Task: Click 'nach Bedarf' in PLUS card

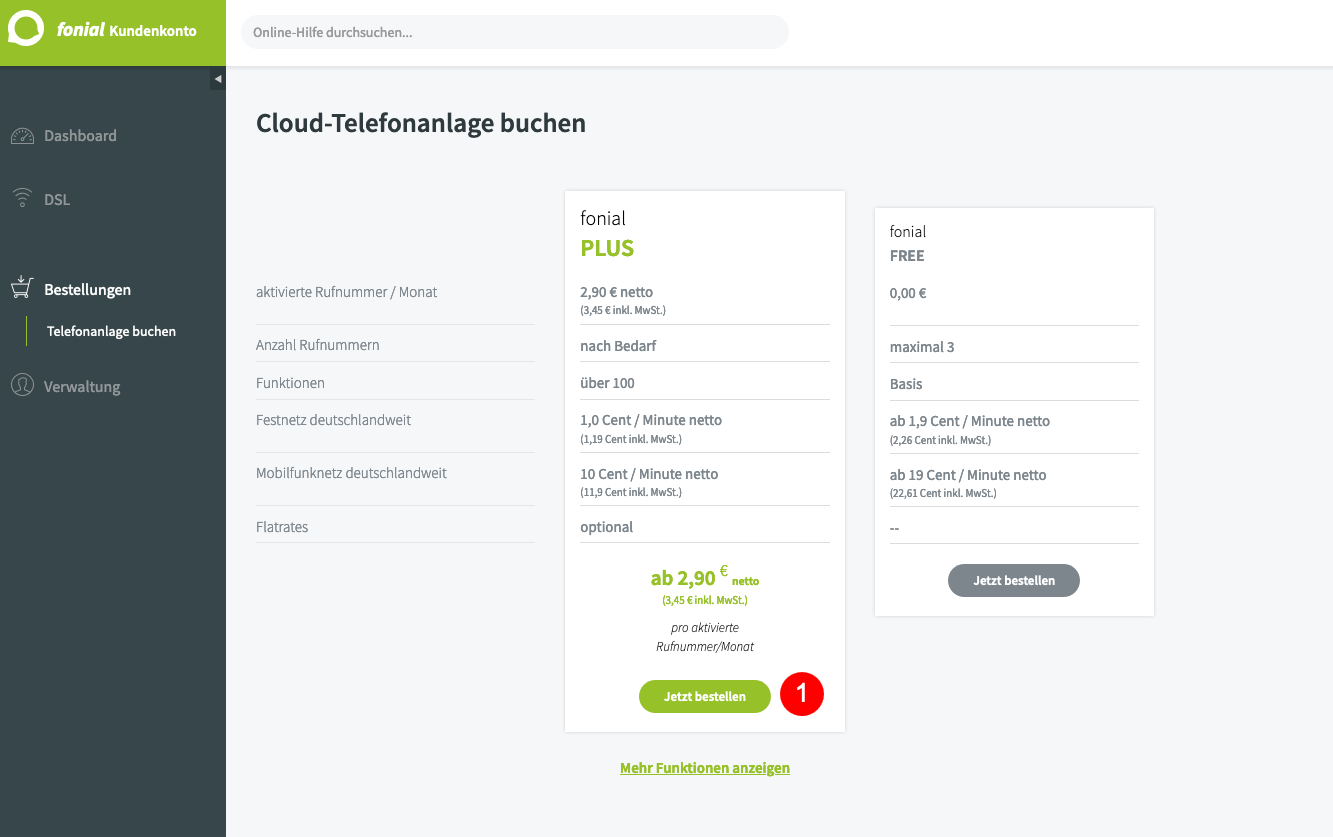Action: click(x=618, y=346)
